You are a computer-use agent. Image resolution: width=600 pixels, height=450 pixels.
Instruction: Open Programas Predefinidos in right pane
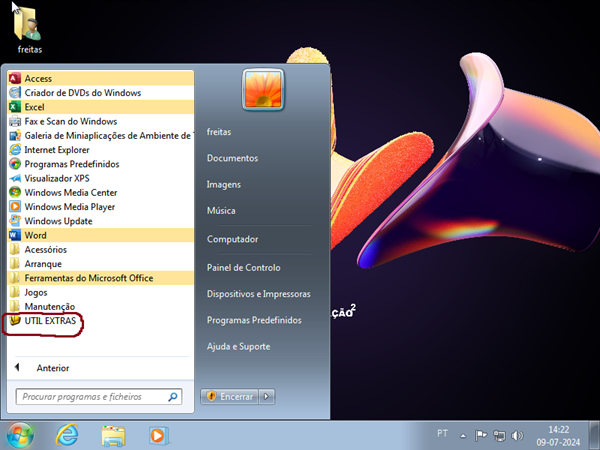pos(254,320)
